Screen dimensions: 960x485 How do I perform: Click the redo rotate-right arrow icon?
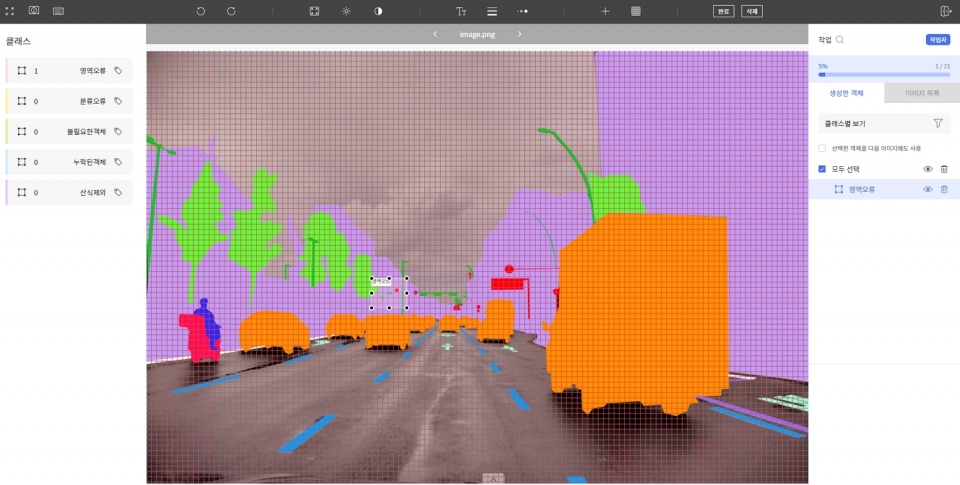coord(231,11)
